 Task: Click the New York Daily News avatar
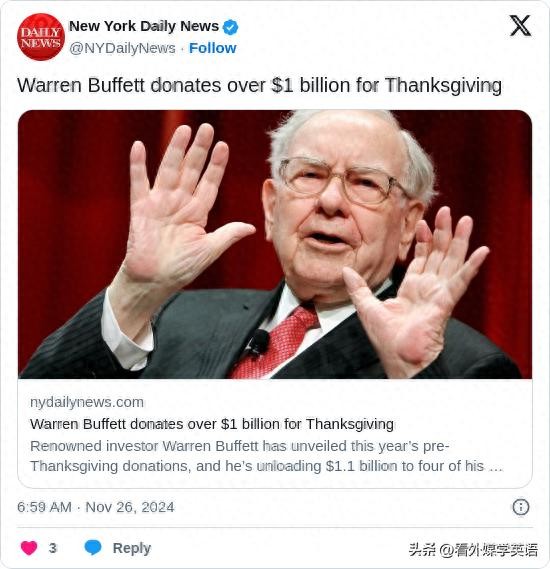41,37
